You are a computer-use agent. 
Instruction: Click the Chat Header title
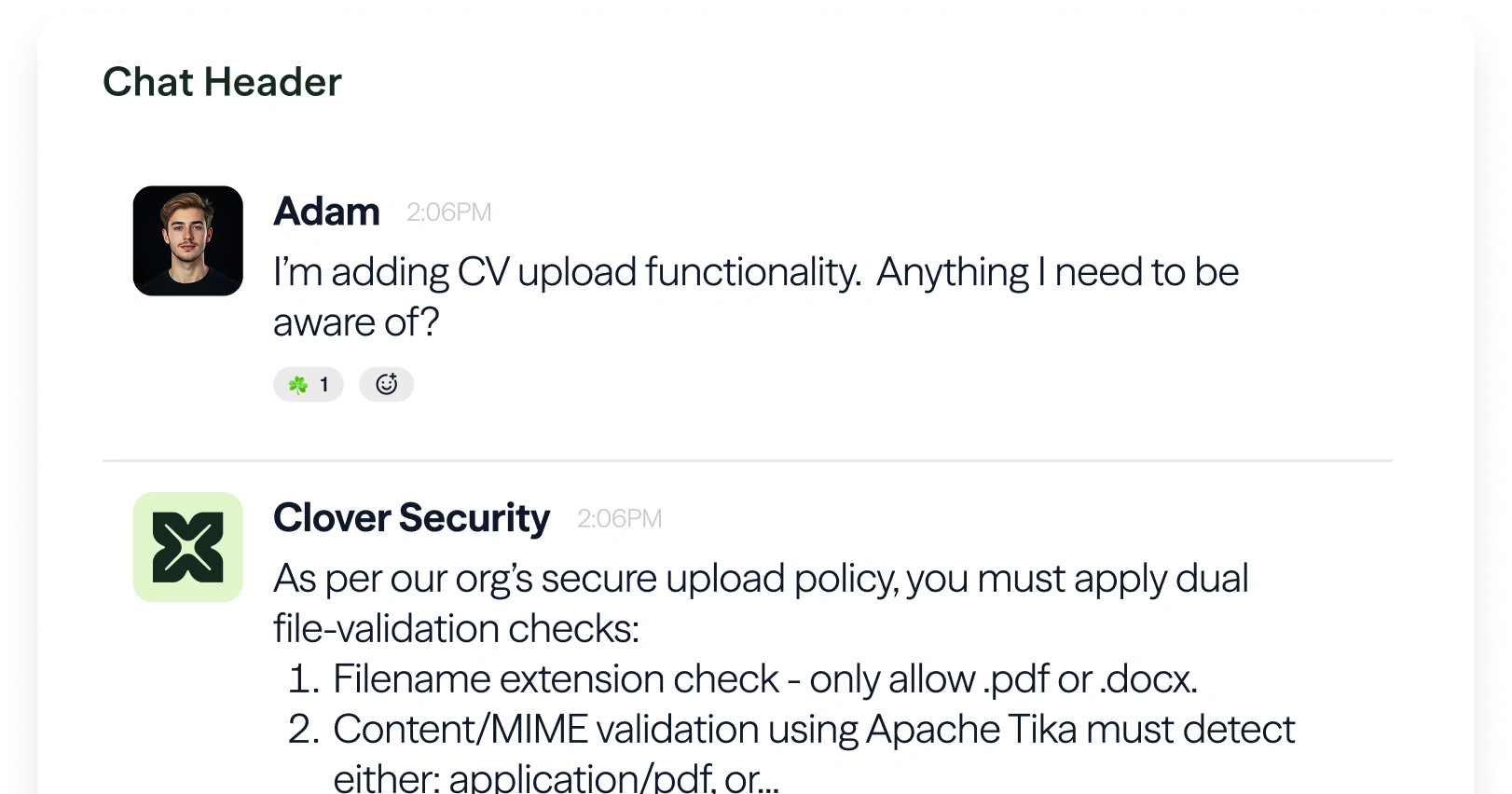click(x=222, y=82)
